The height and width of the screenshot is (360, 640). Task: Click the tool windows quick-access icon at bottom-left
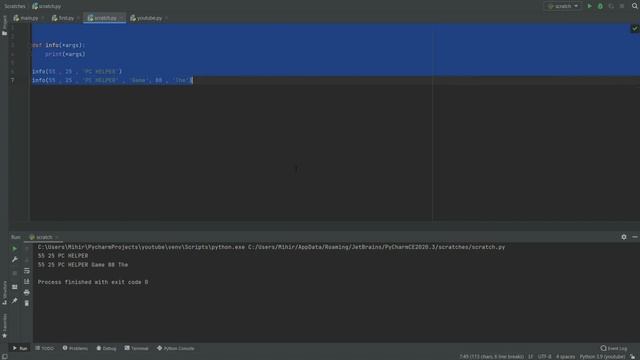[4, 356]
